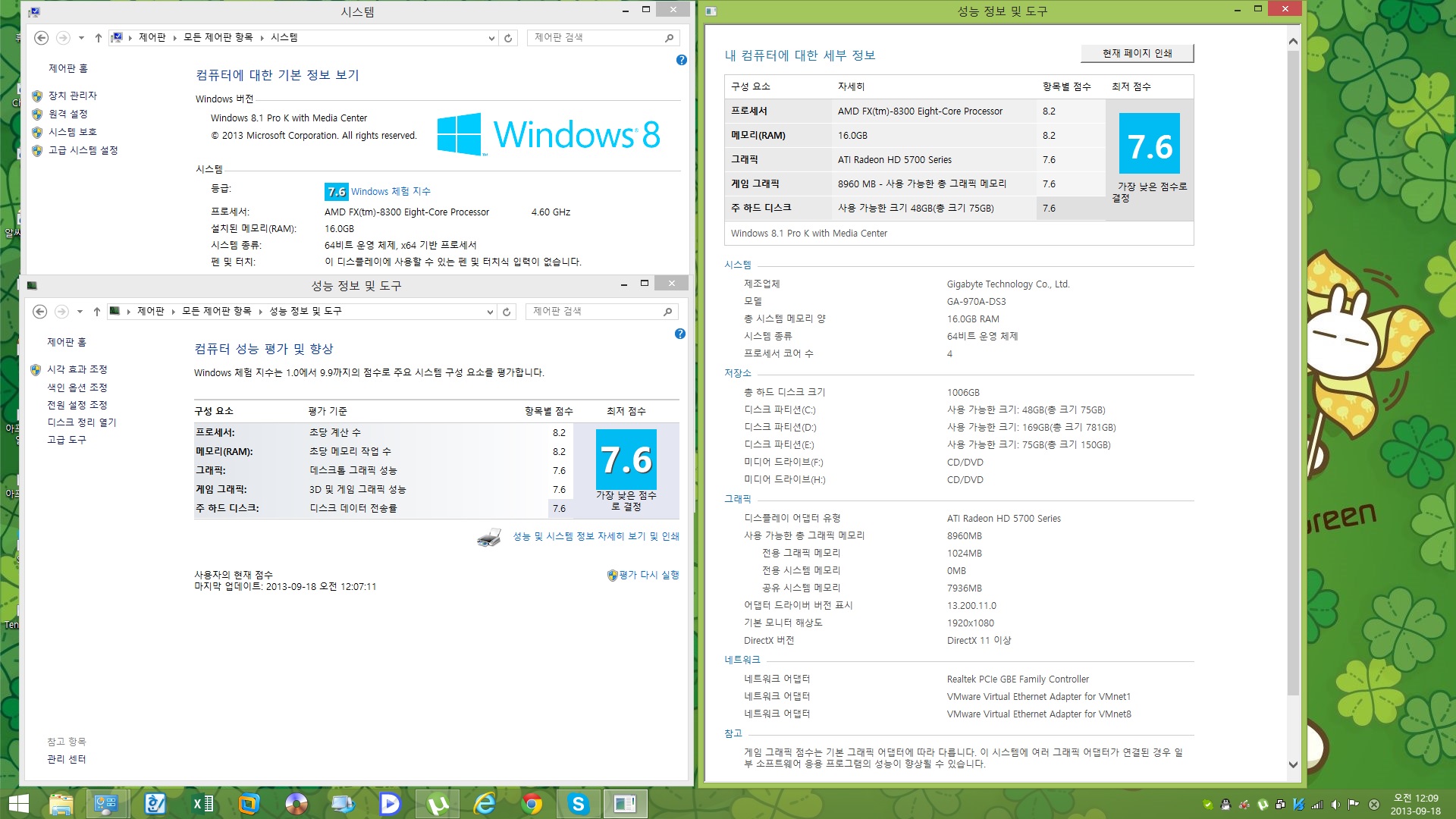This screenshot has width=1456, height=819.
Task: Refresh the 시스템 window address bar
Action: tap(508, 38)
